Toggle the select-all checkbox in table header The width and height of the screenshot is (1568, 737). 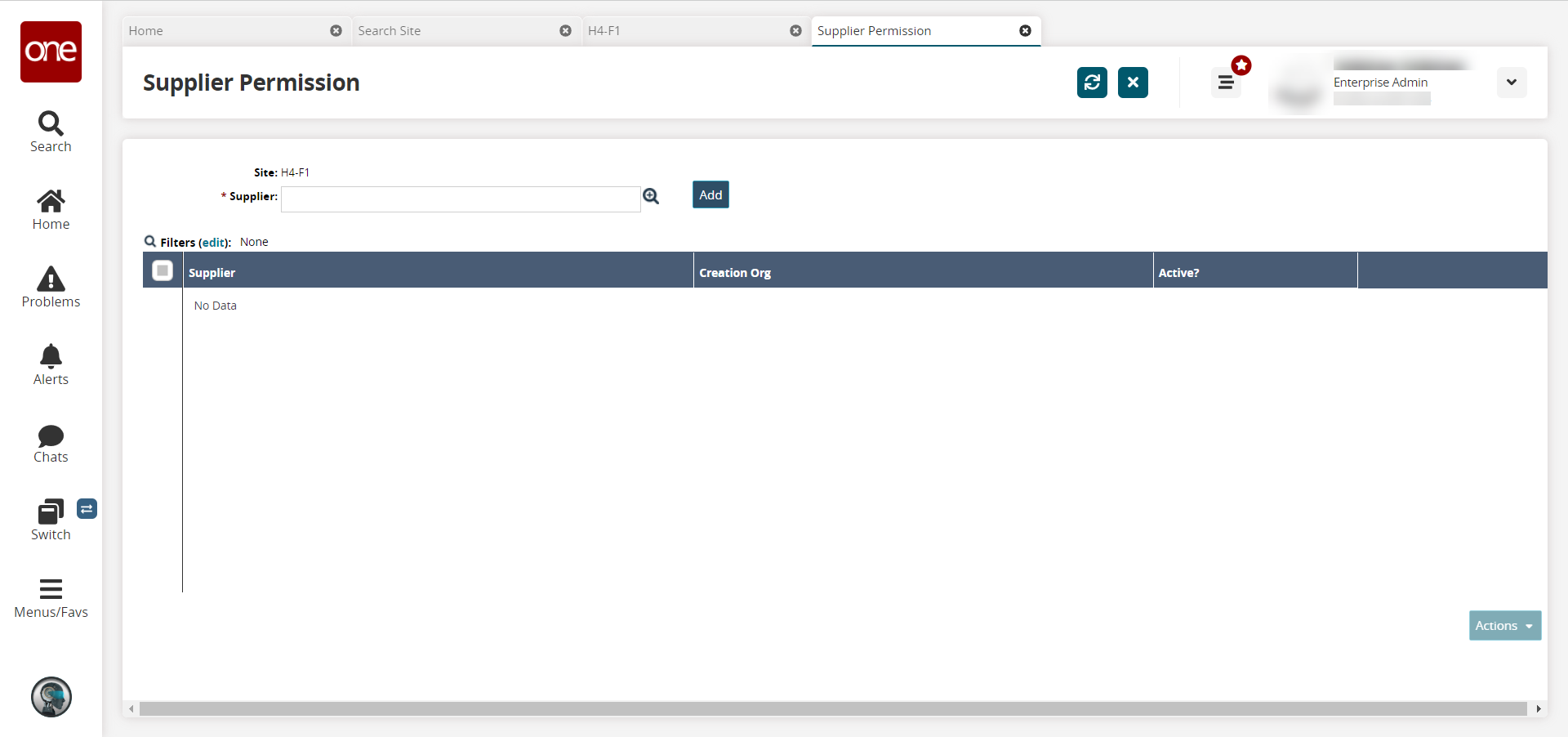[x=163, y=270]
